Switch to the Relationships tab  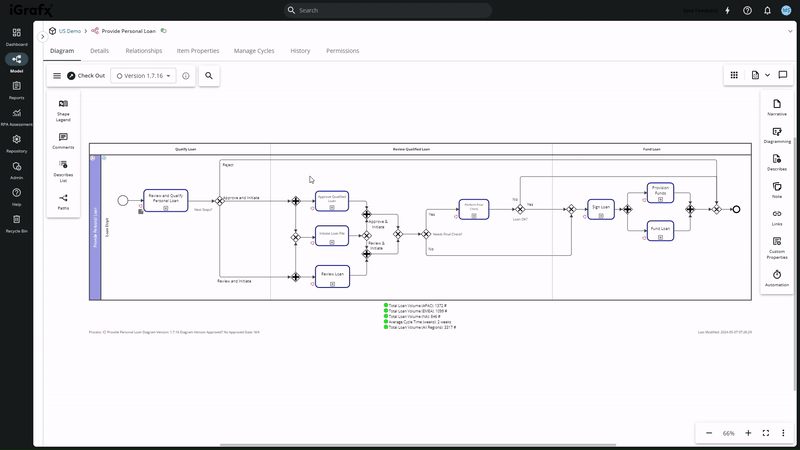144,50
